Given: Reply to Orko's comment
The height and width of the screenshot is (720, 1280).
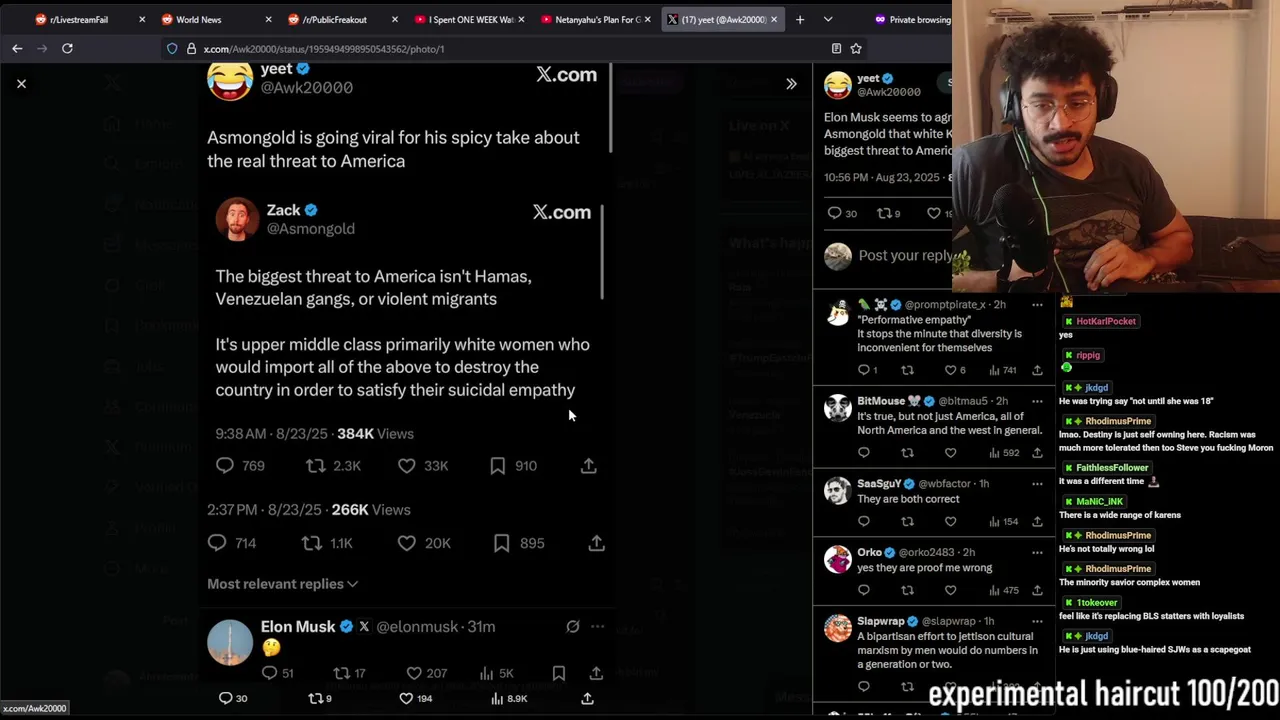Looking at the screenshot, I should (x=864, y=590).
